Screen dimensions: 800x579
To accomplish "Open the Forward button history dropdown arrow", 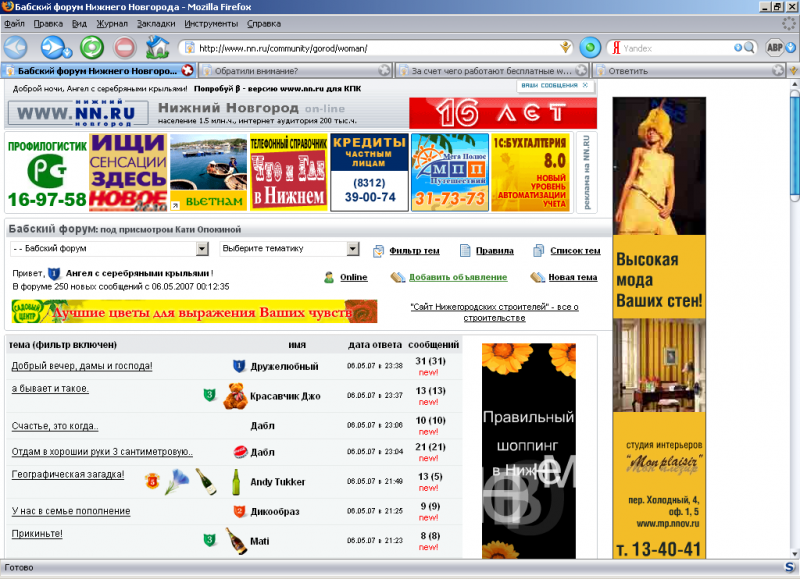I will pyautogui.click(x=67, y=52).
